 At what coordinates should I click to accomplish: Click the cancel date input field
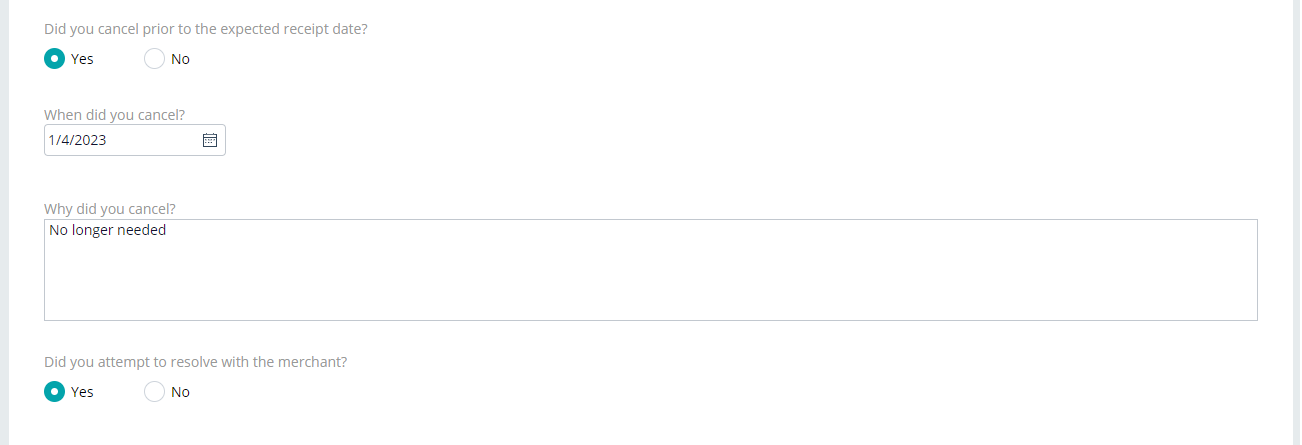tap(135, 140)
